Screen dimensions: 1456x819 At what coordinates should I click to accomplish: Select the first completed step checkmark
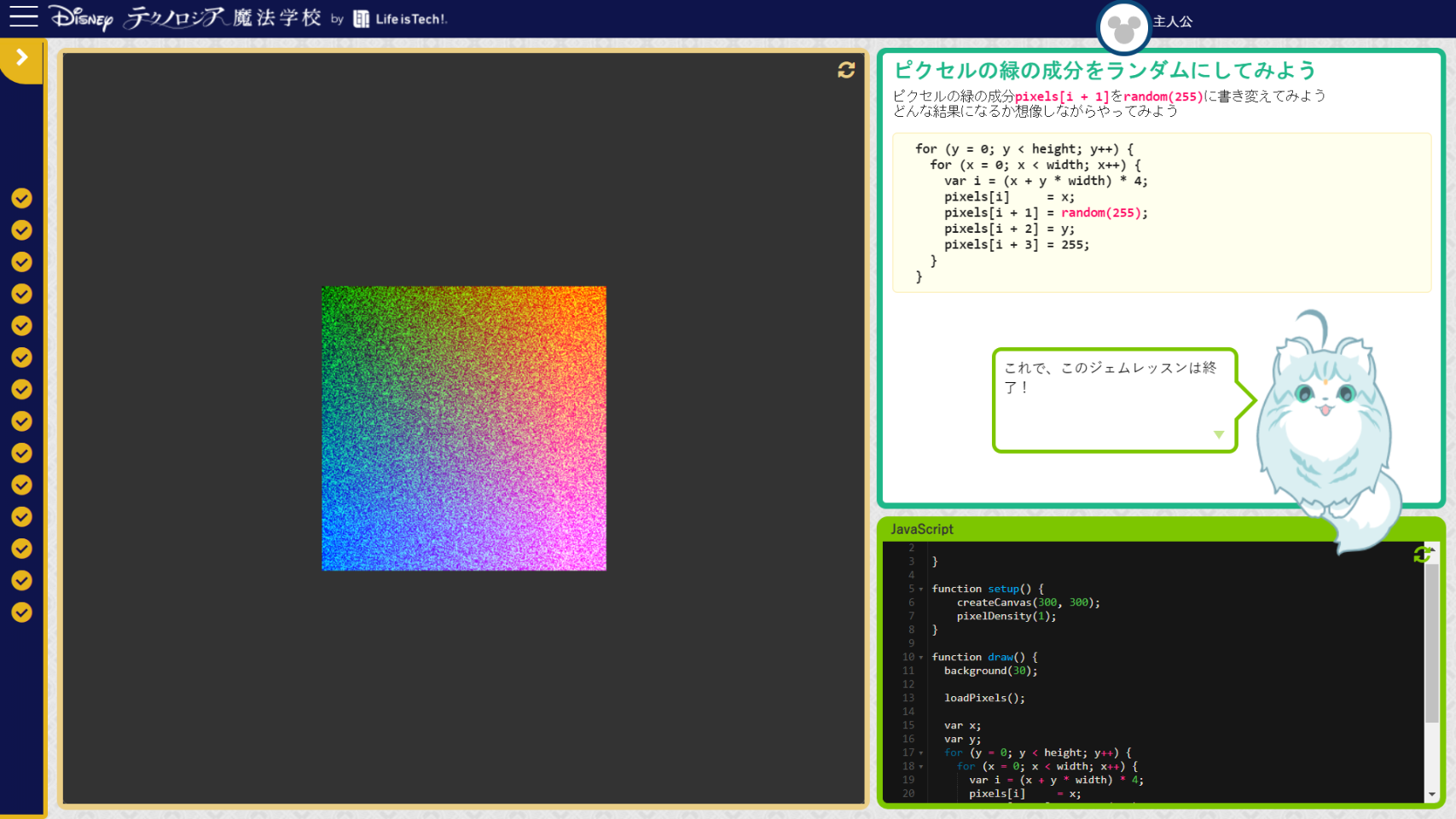tap(22, 199)
